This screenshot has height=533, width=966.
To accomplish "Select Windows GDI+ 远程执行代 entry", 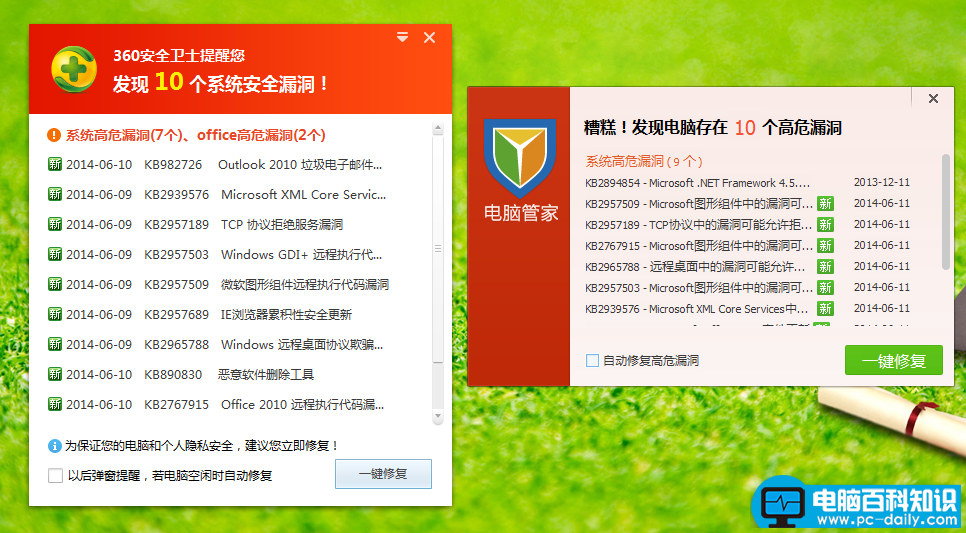I will pyautogui.click(x=302, y=254).
